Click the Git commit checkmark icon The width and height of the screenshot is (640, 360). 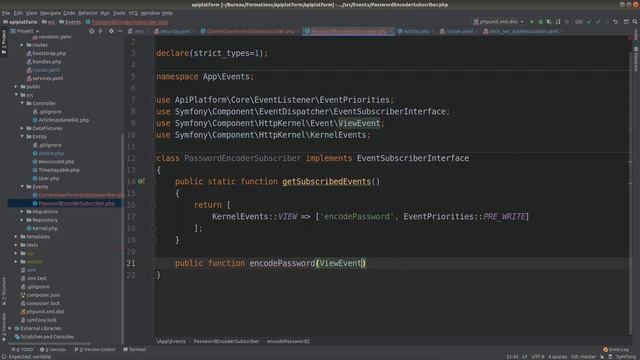(598, 22)
